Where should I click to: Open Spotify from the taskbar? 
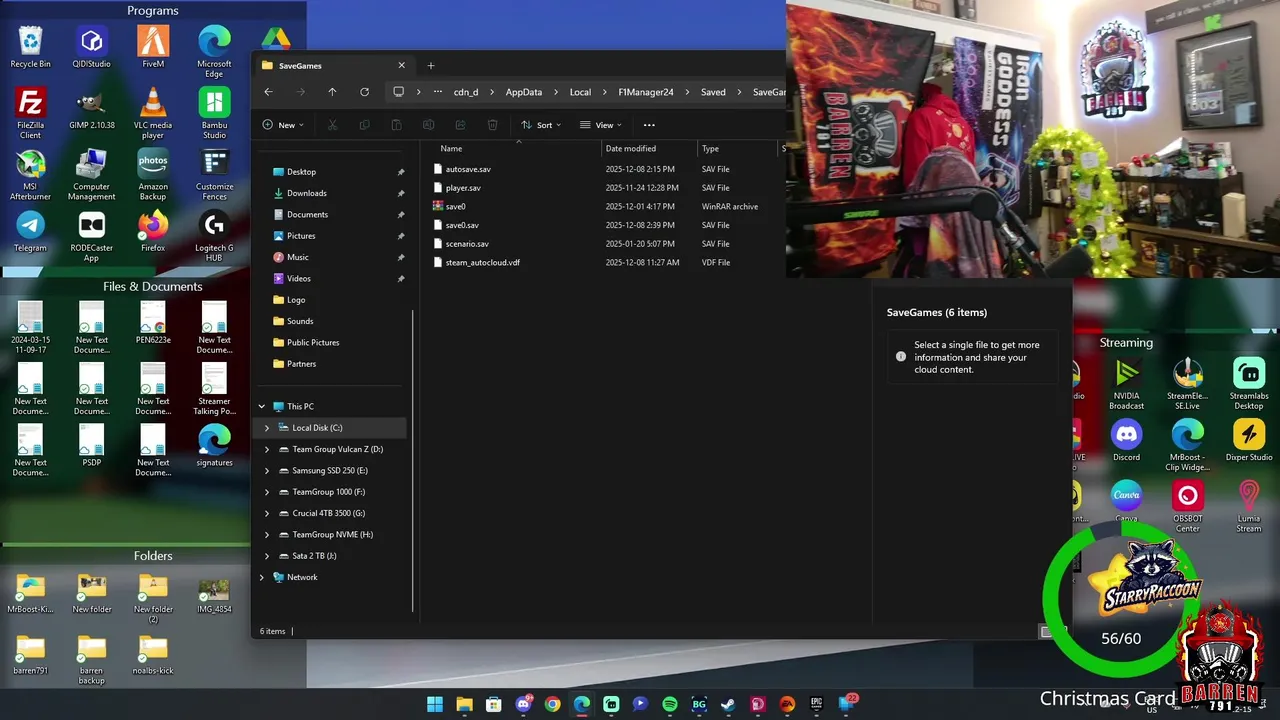click(670, 704)
